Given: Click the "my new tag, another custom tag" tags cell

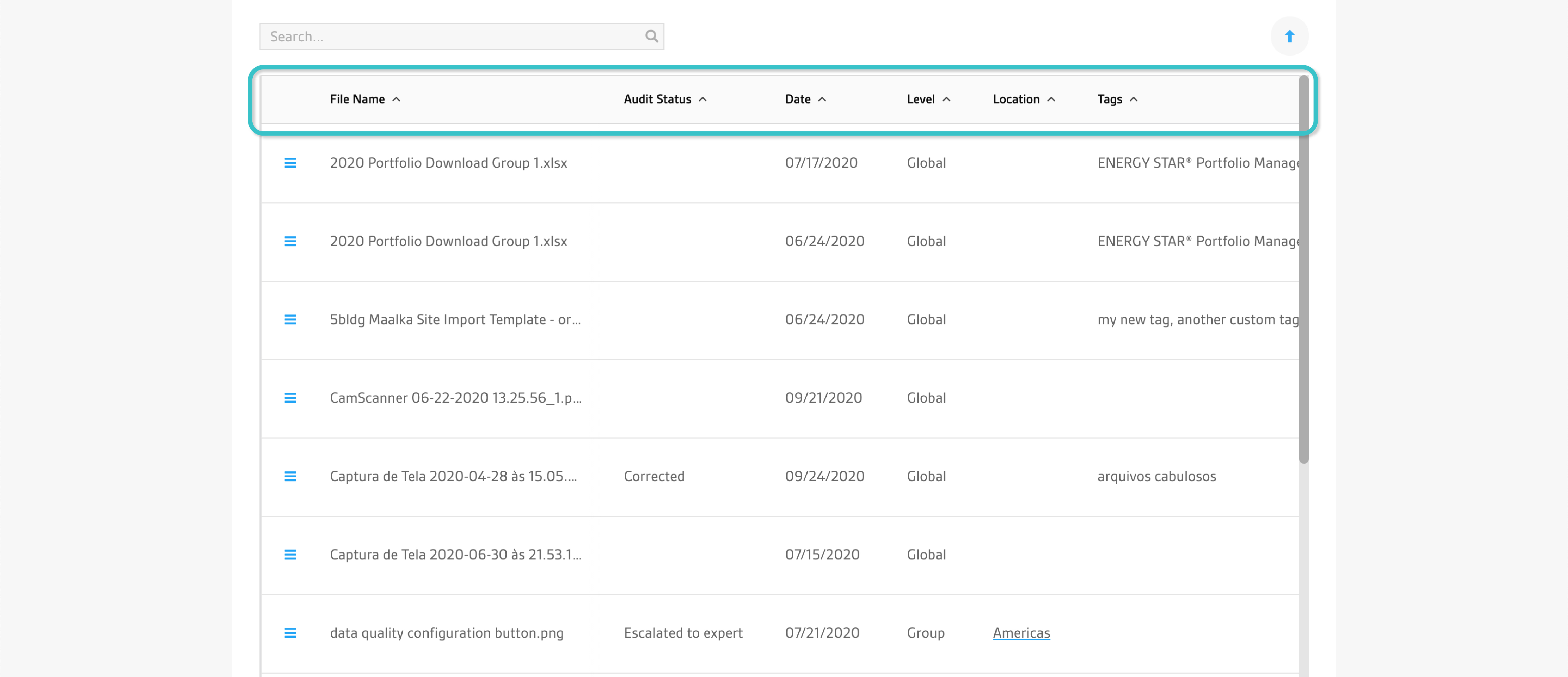Looking at the screenshot, I should point(1198,320).
